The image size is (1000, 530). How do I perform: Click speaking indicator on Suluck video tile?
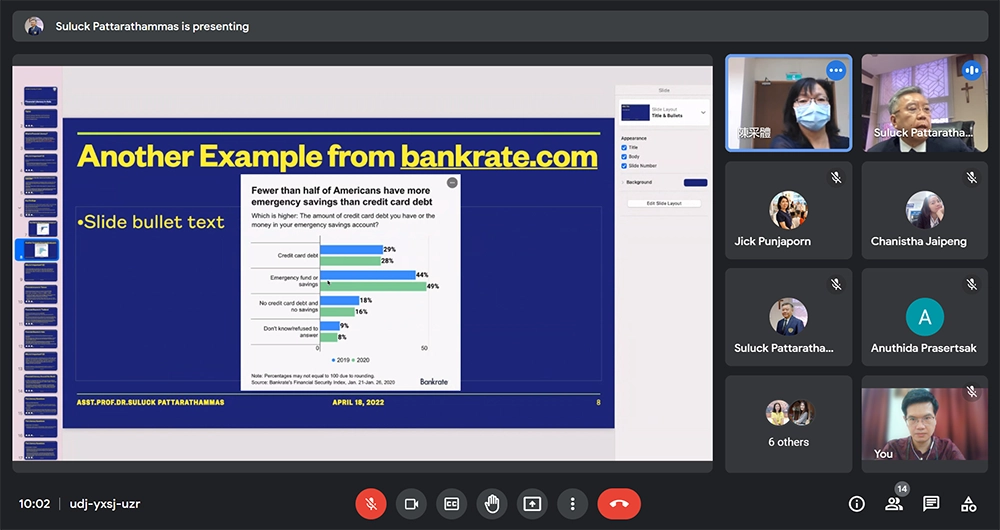click(x=971, y=70)
